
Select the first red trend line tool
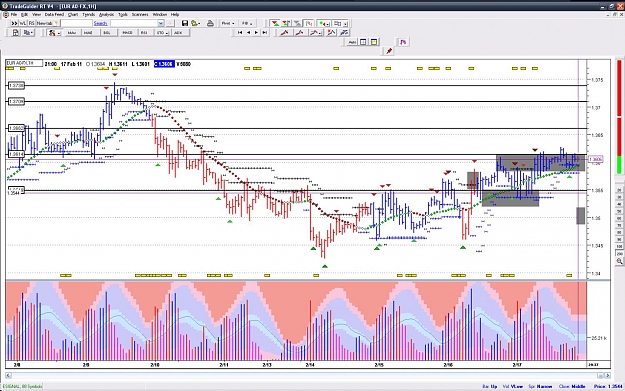(x=285, y=33)
